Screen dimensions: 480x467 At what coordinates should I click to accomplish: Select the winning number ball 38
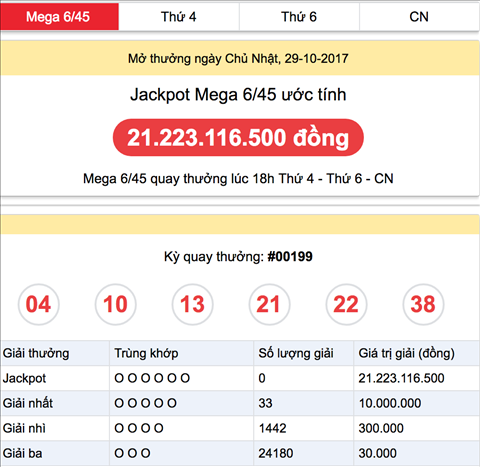click(423, 304)
